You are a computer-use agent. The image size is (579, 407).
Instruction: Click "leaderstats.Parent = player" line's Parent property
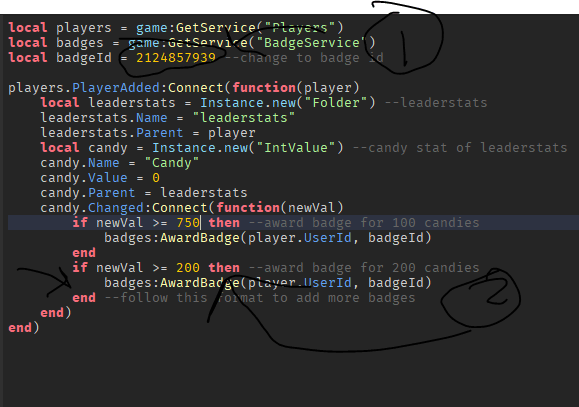(160, 133)
